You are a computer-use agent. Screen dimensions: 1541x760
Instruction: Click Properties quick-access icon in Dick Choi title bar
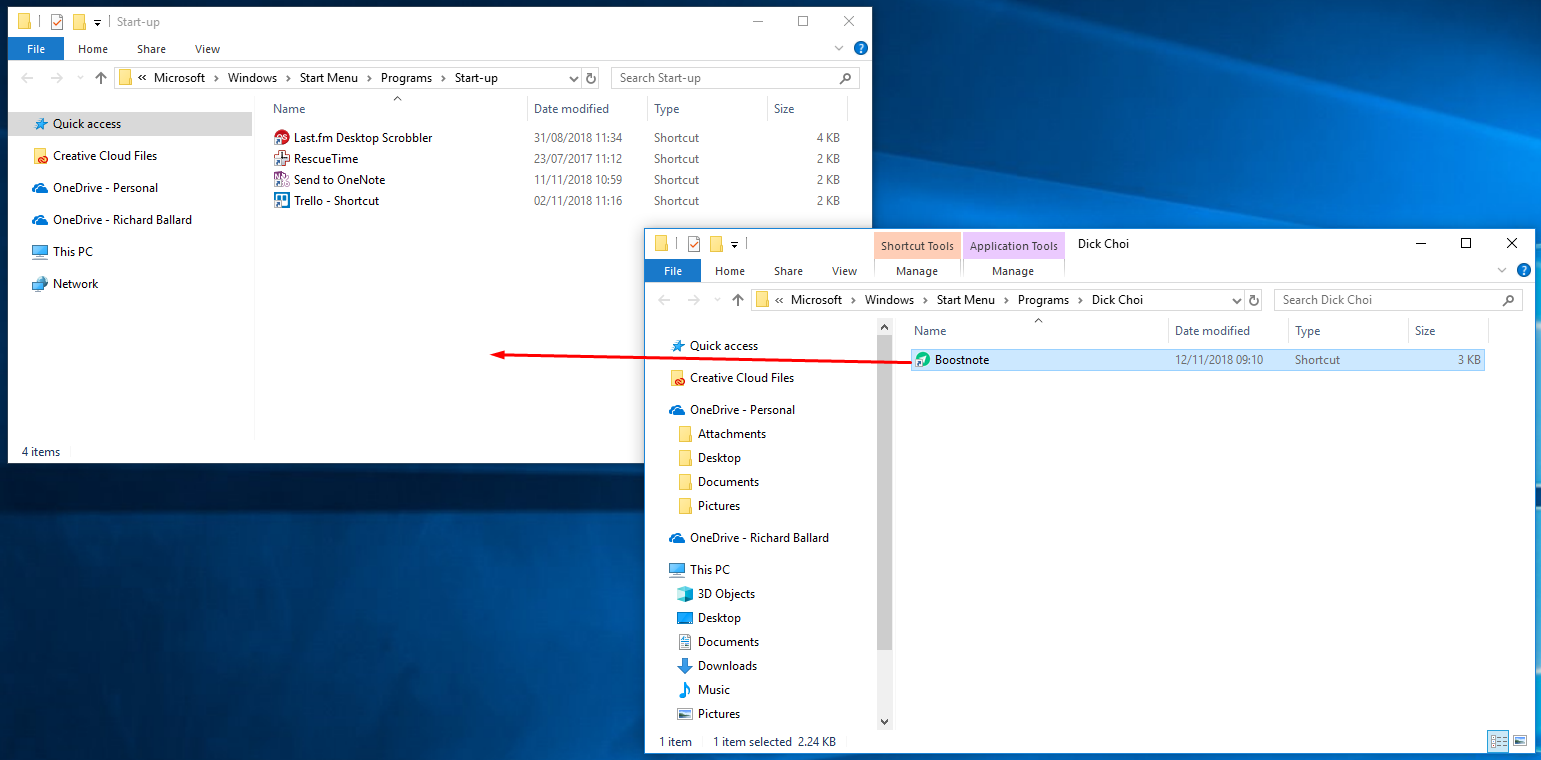694,243
